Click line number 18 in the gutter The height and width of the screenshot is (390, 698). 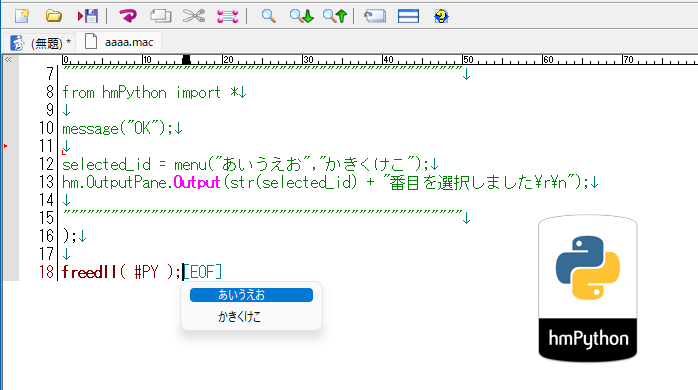[x=46, y=272]
